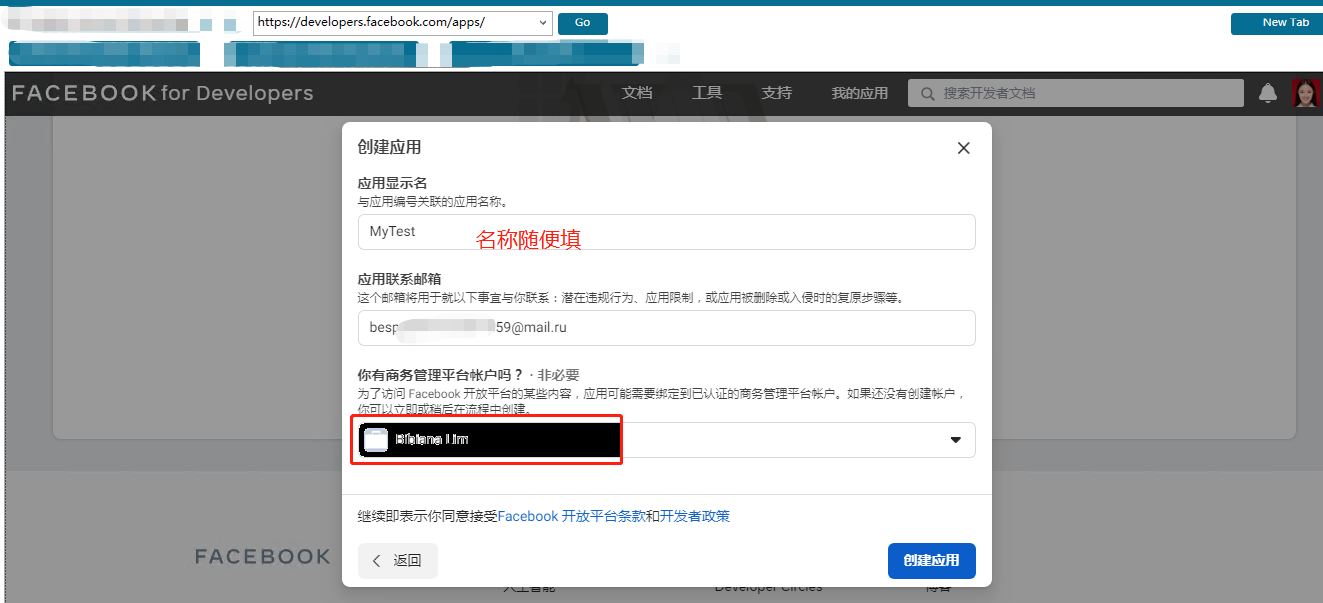Click the search developer docs magnifier icon
1323x603 pixels.
tap(926, 93)
